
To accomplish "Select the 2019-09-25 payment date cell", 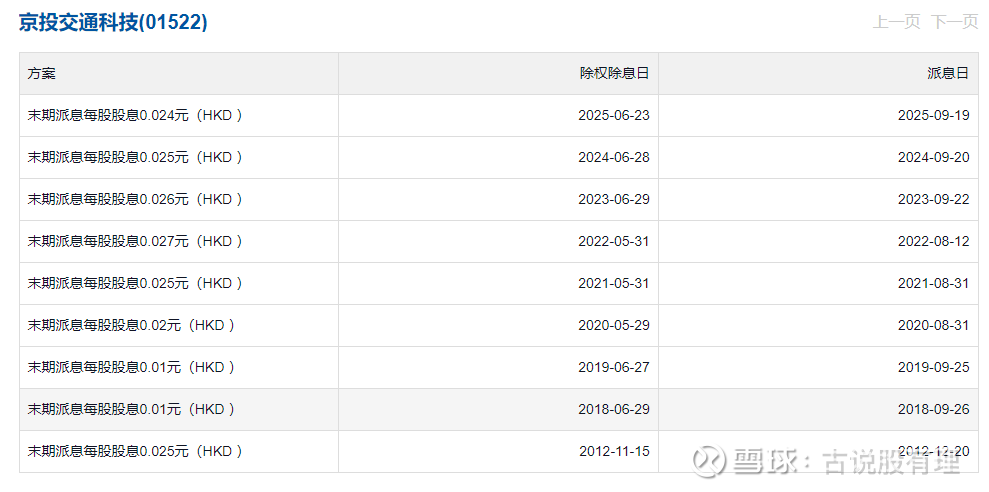I will (x=933, y=367).
